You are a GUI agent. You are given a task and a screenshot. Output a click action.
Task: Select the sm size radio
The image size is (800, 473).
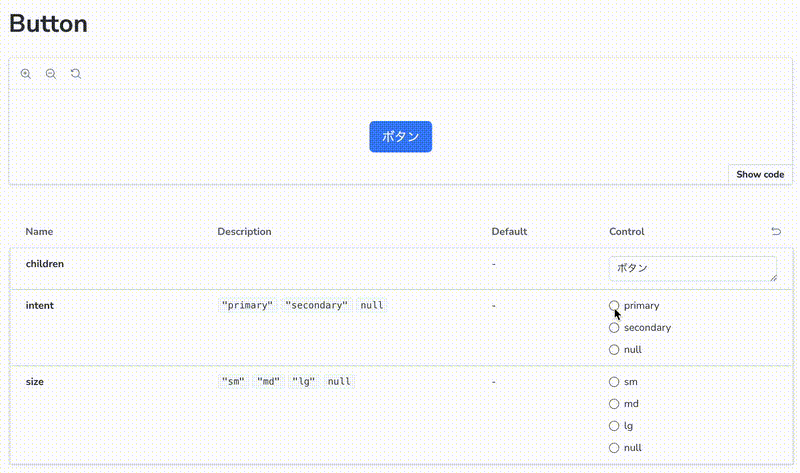tap(614, 382)
